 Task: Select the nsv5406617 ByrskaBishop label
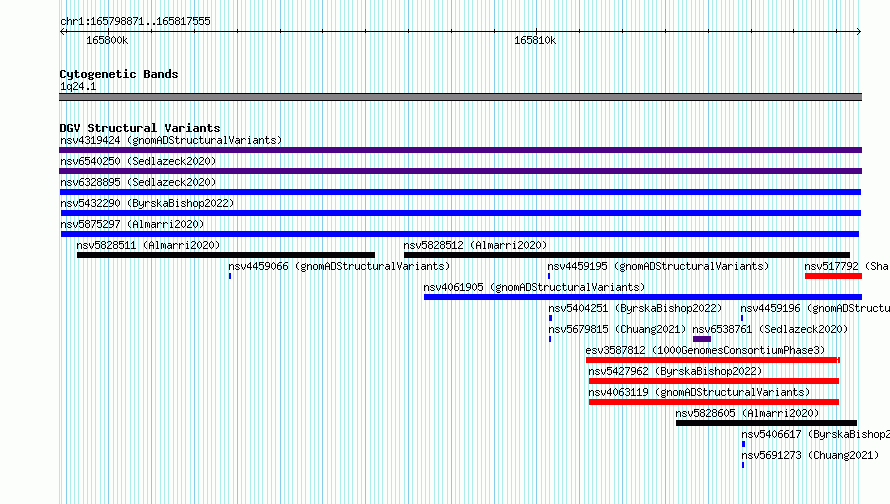816,434
